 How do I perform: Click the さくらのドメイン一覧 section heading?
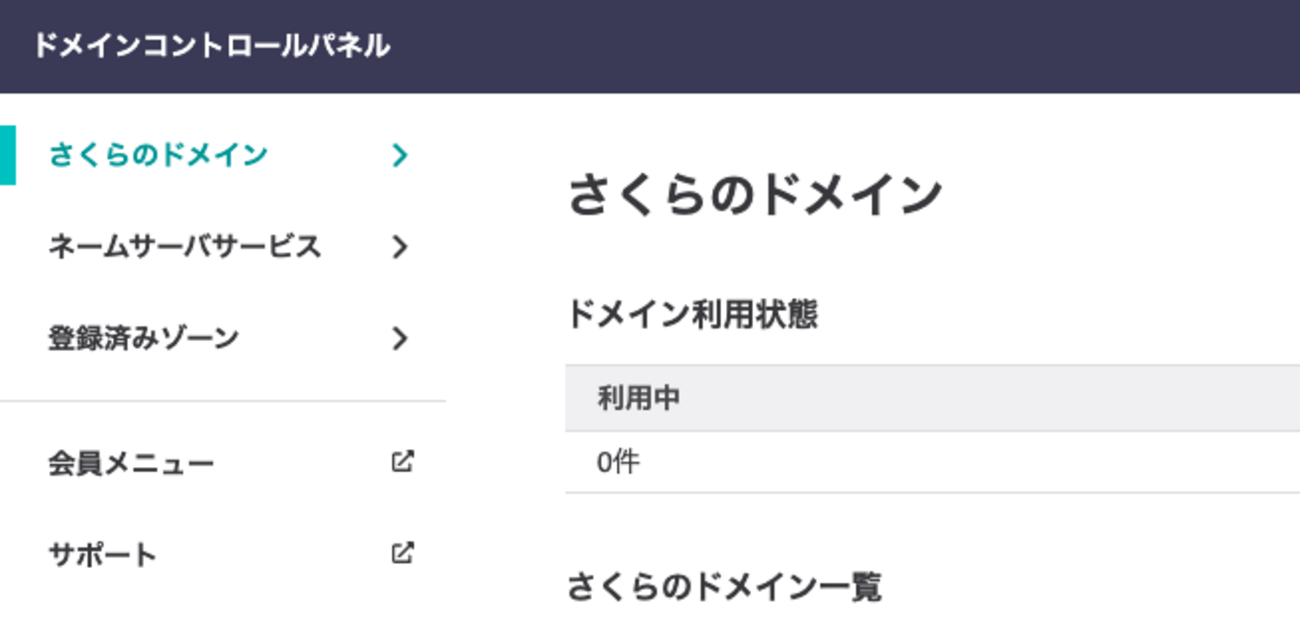[x=724, y=587]
